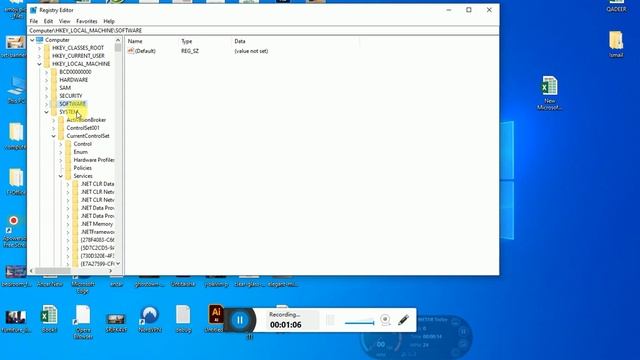Open the pencil annotation tool on recorder
The image size is (640, 360).
pos(403,320)
